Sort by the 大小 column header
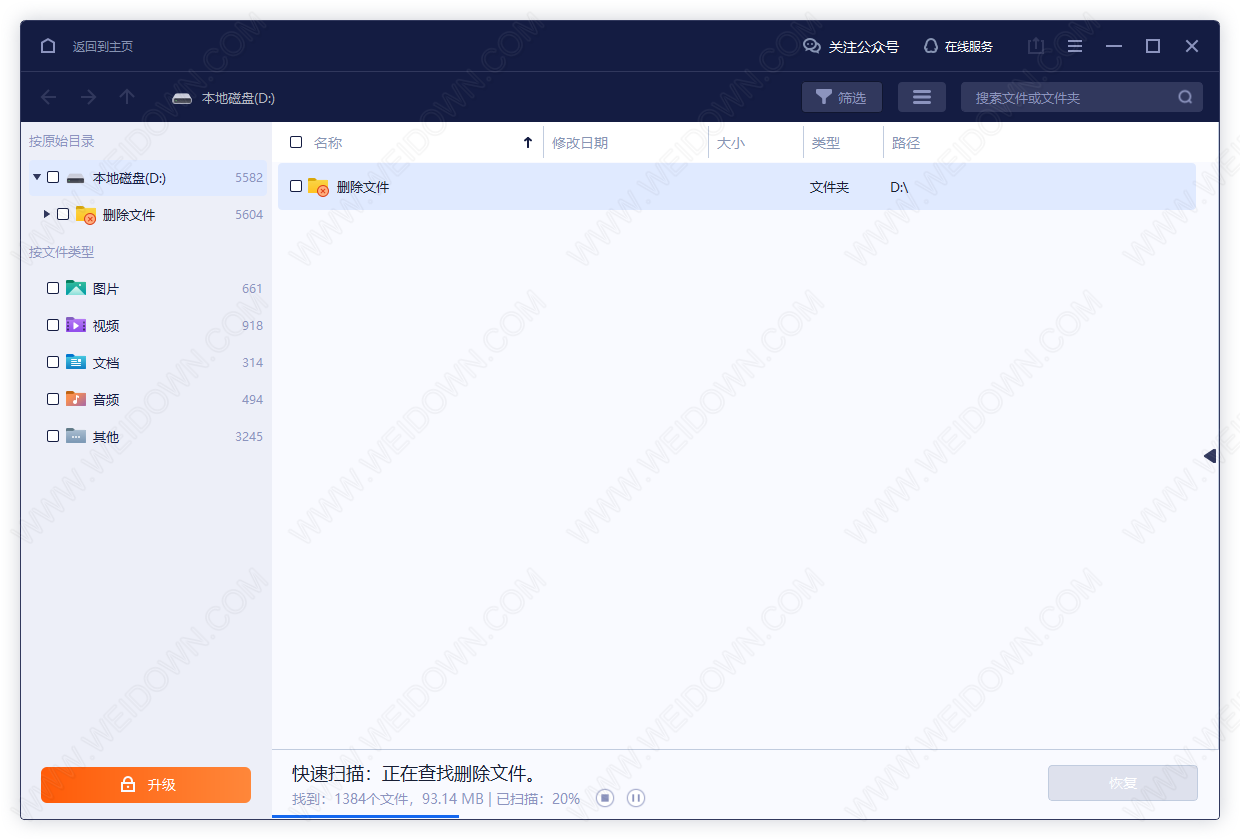The image size is (1240, 840). tap(731, 143)
